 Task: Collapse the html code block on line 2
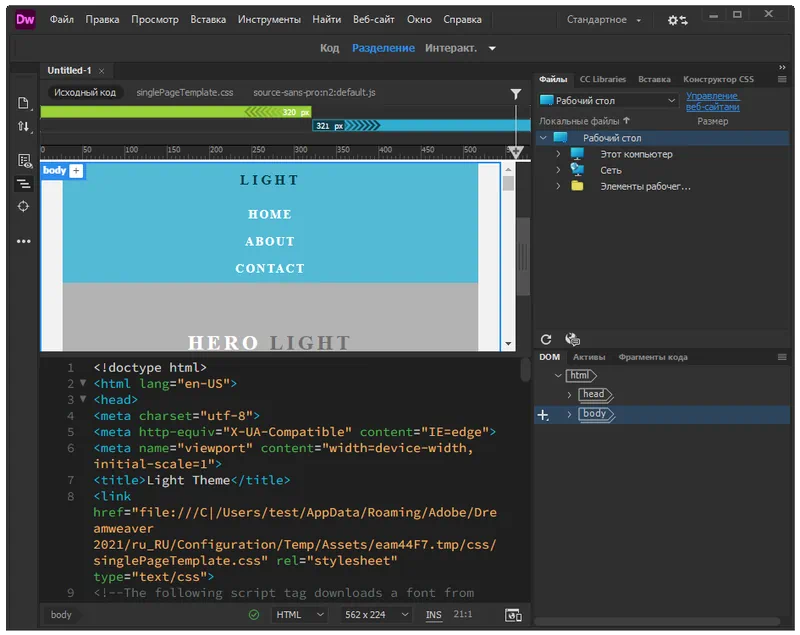click(x=83, y=383)
